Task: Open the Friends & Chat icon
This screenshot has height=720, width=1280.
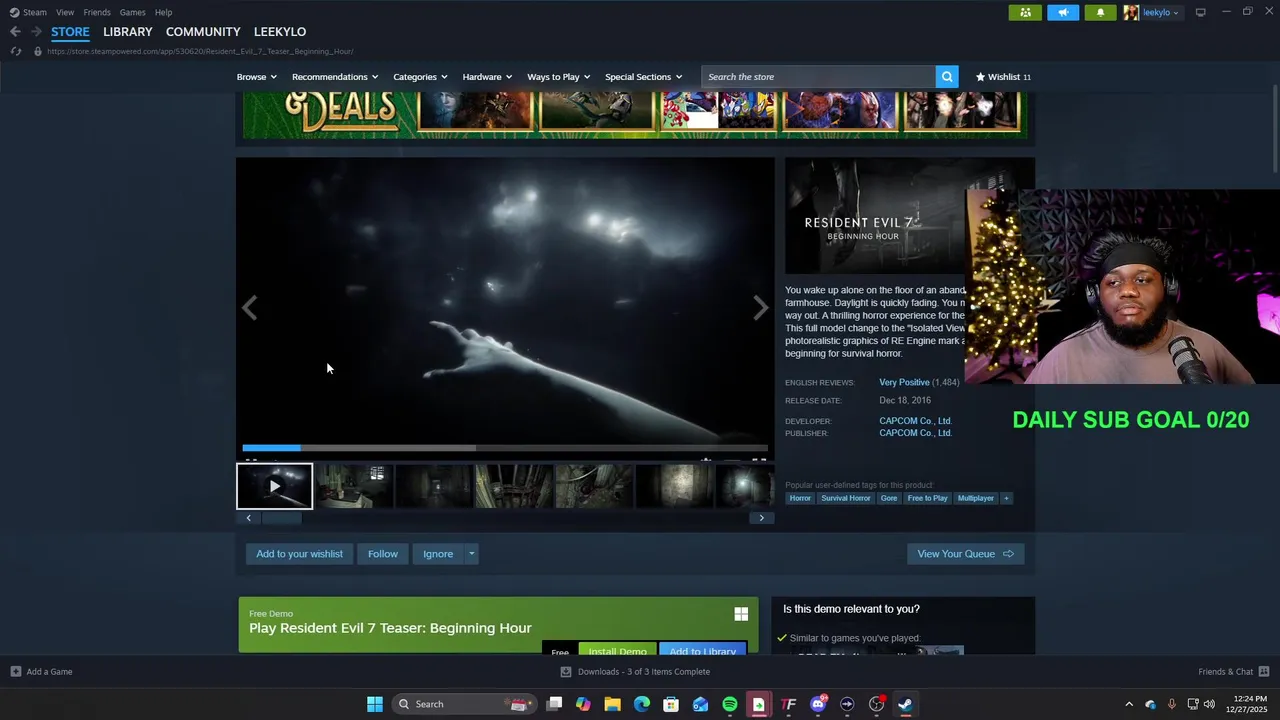Action: [1264, 672]
